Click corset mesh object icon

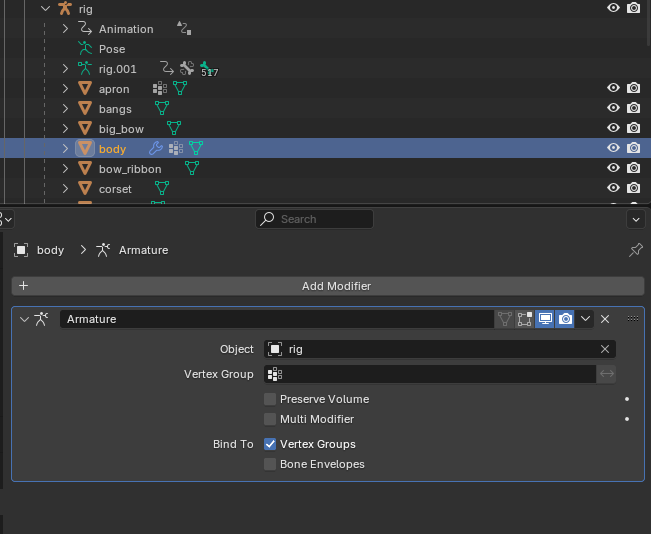click(85, 188)
